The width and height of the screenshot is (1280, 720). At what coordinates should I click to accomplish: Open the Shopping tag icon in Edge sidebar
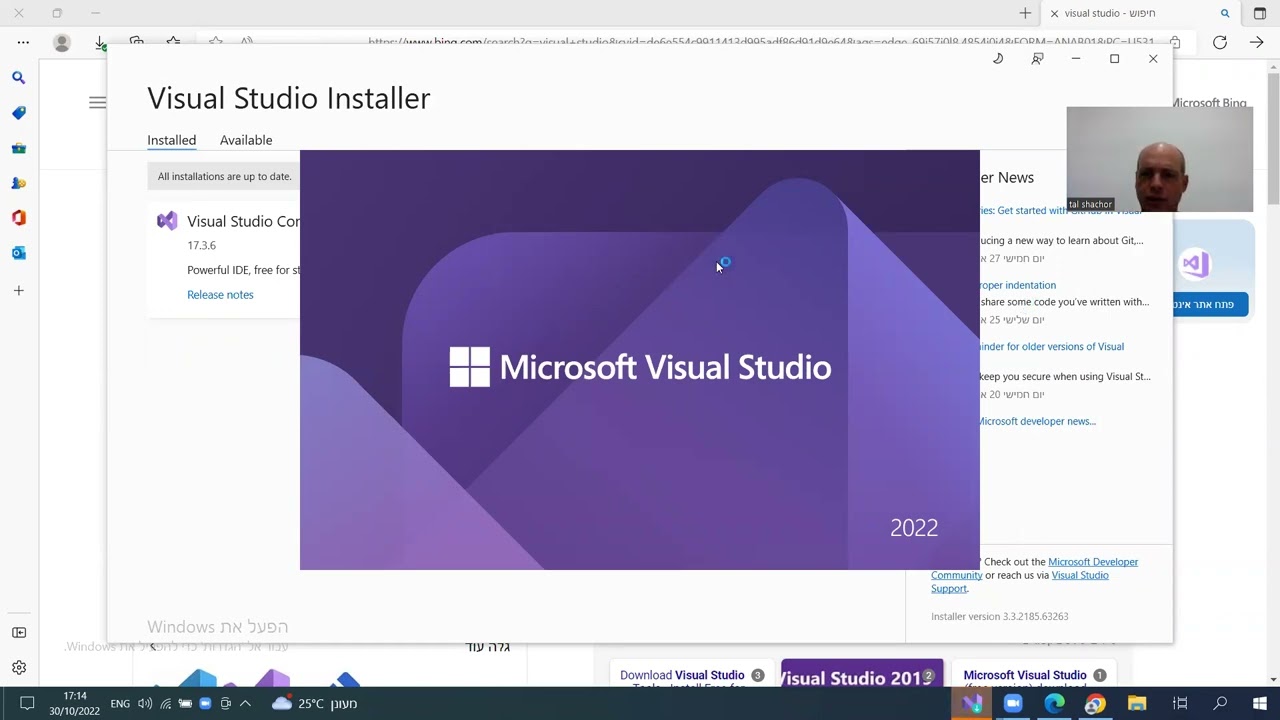pos(19,113)
